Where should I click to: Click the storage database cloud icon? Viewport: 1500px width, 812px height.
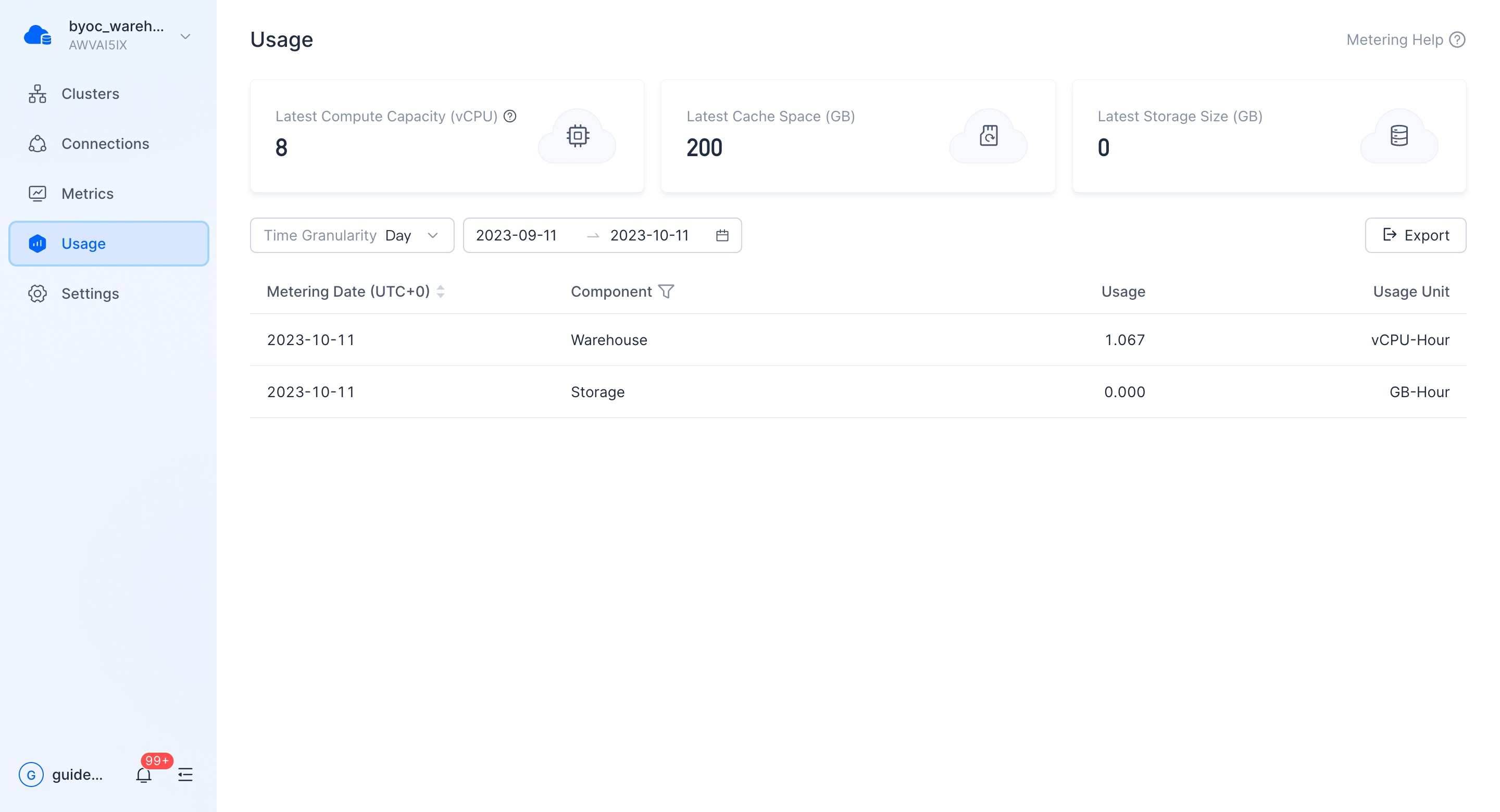coord(1398,136)
